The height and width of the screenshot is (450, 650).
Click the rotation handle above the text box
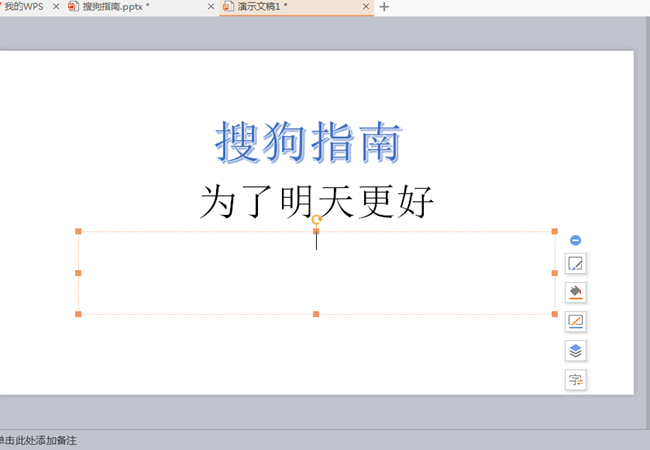click(x=316, y=220)
